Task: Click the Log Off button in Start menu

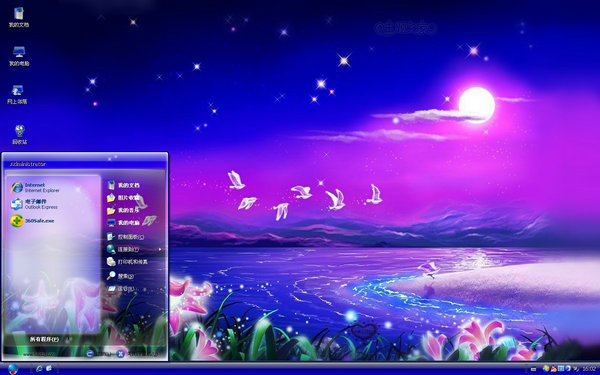Action: click(x=100, y=354)
